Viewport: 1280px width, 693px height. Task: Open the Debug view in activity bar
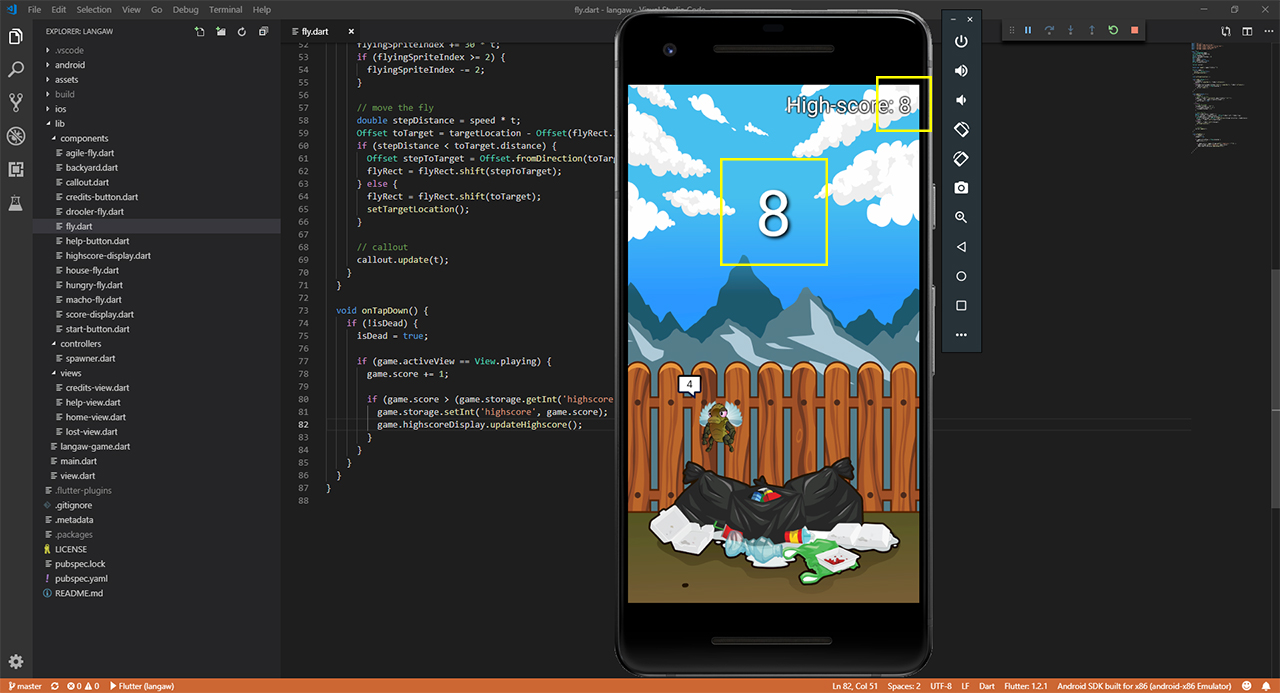[x=16, y=136]
